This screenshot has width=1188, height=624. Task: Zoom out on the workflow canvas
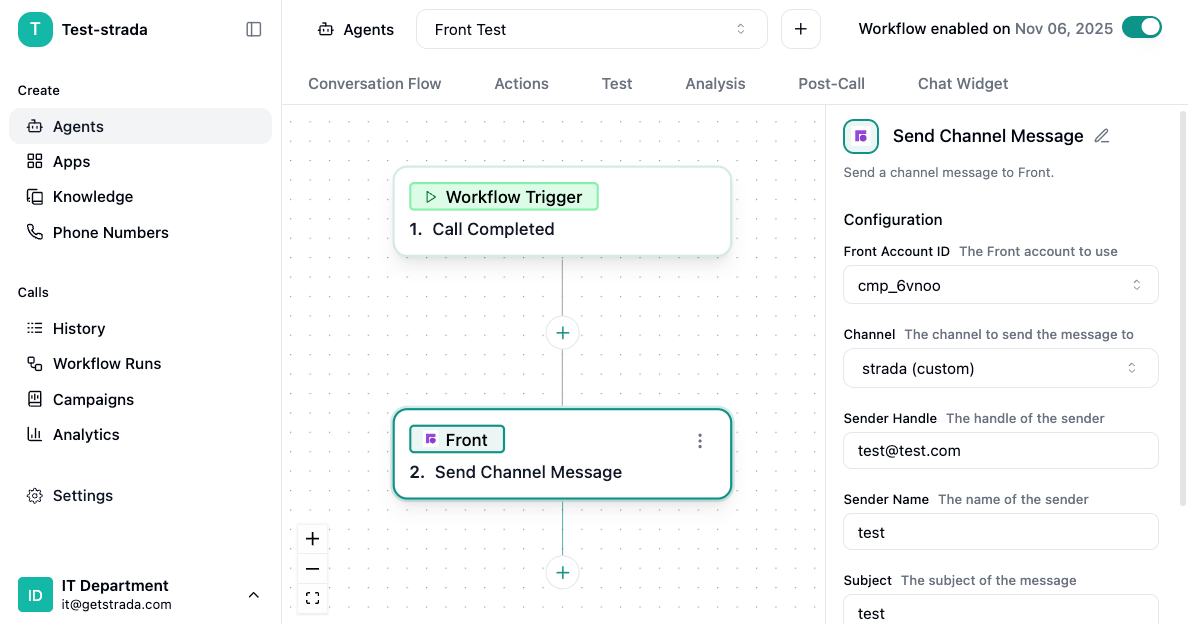coord(312,569)
